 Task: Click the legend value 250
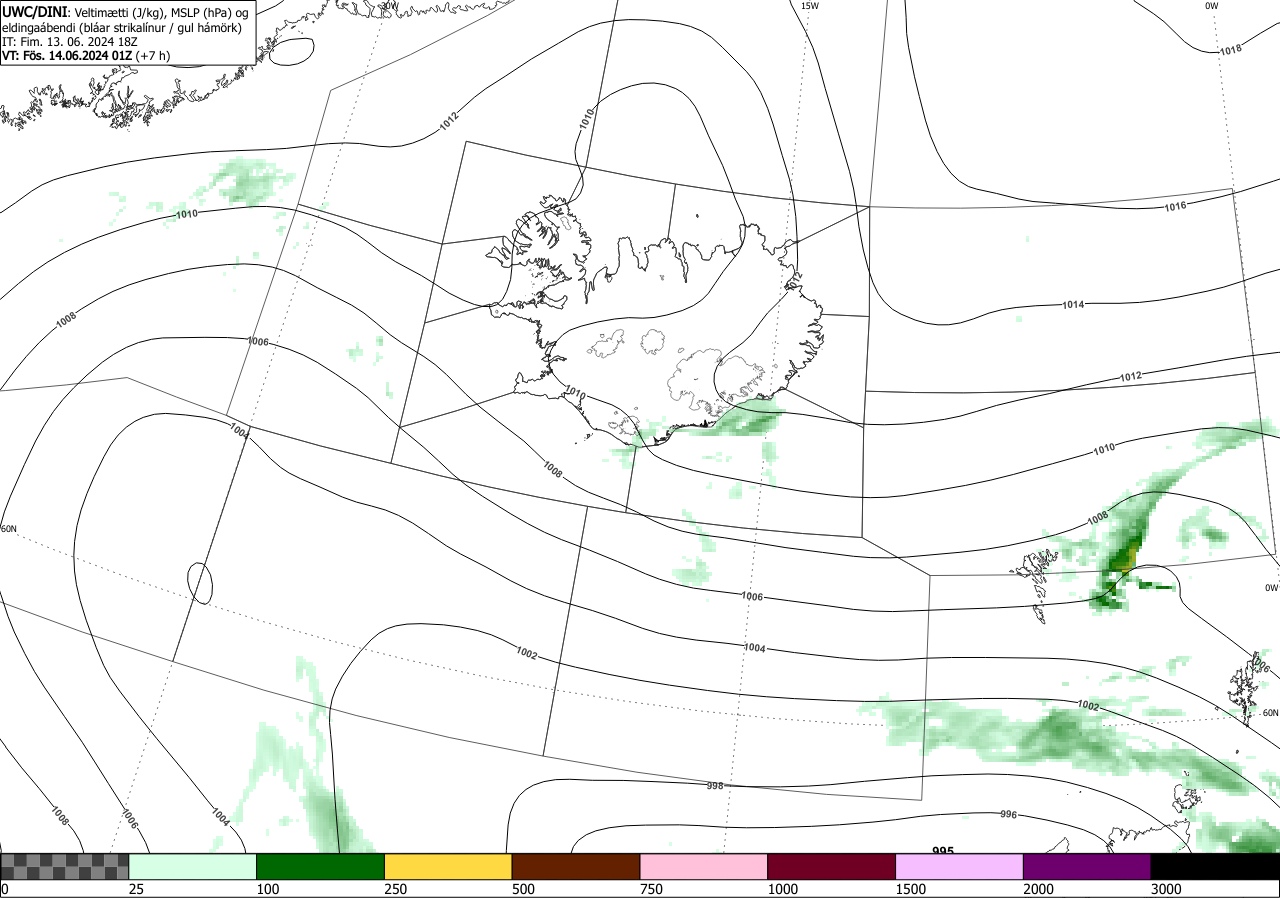click(x=397, y=889)
